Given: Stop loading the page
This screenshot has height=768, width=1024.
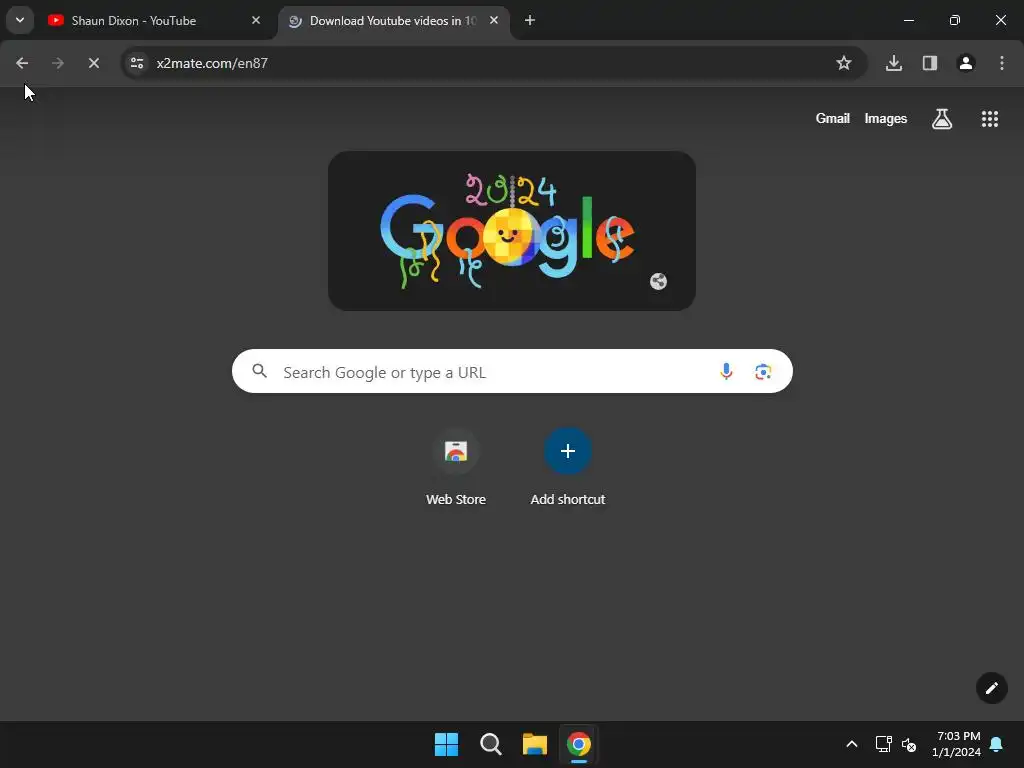Looking at the screenshot, I should pos(93,63).
